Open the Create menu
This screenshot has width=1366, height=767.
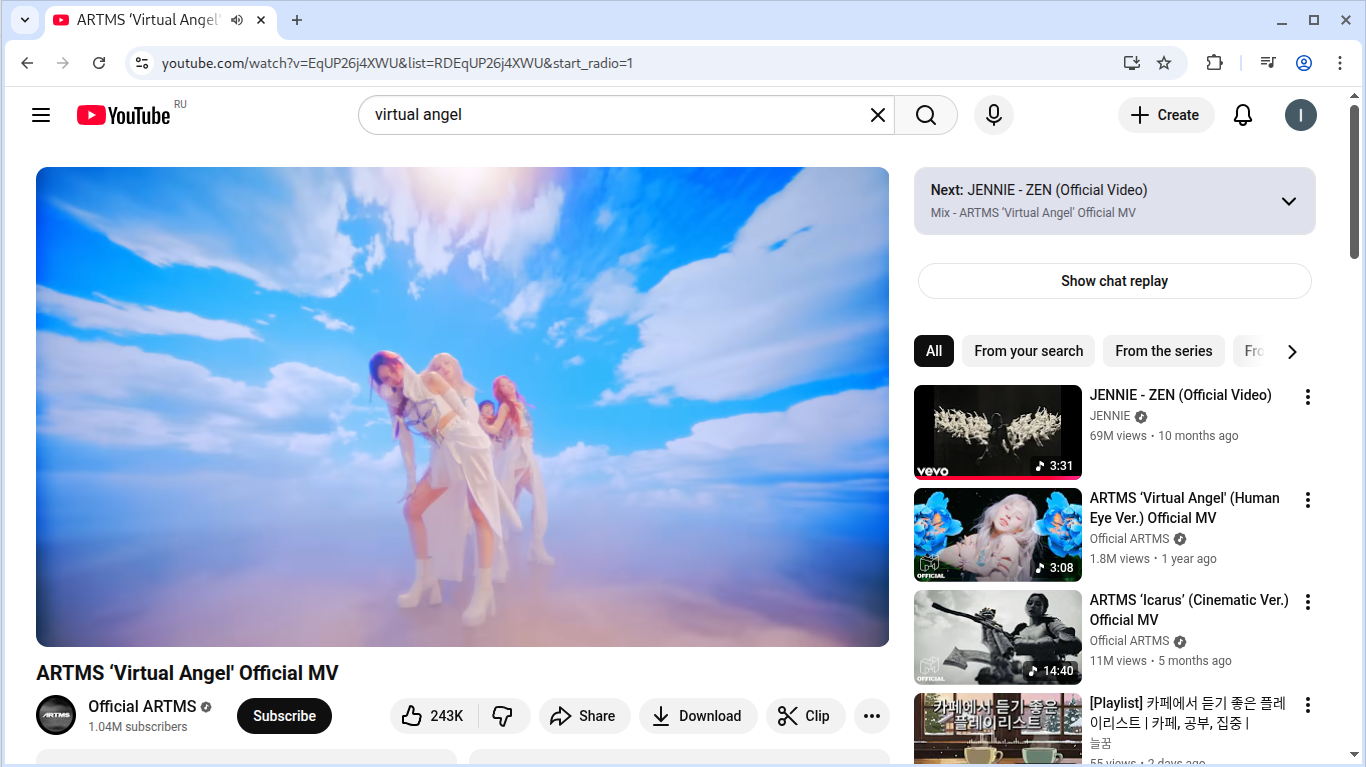click(x=1166, y=115)
